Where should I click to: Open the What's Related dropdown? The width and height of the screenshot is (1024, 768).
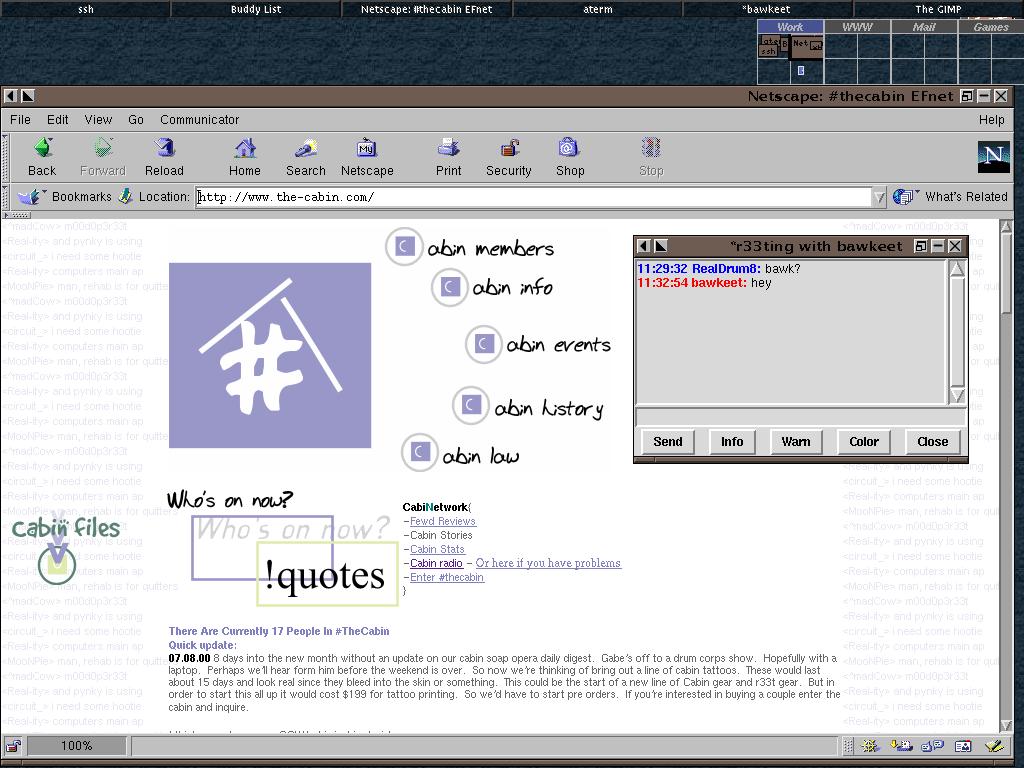click(950, 196)
